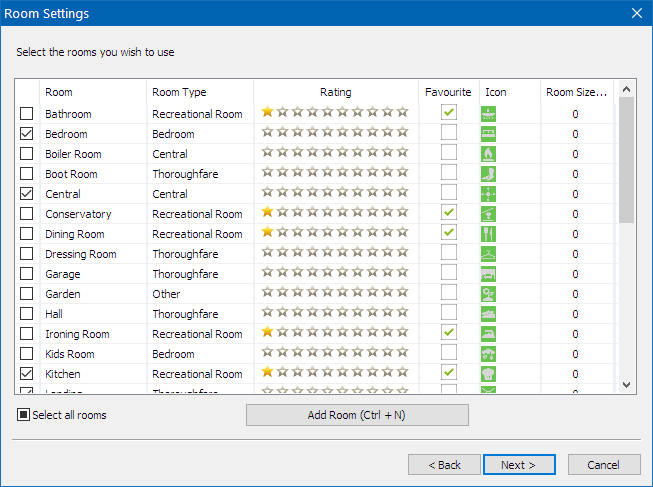The width and height of the screenshot is (653, 487).
Task: Click the Bedroom row bed icon
Action: pyautogui.click(x=488, y=134)
